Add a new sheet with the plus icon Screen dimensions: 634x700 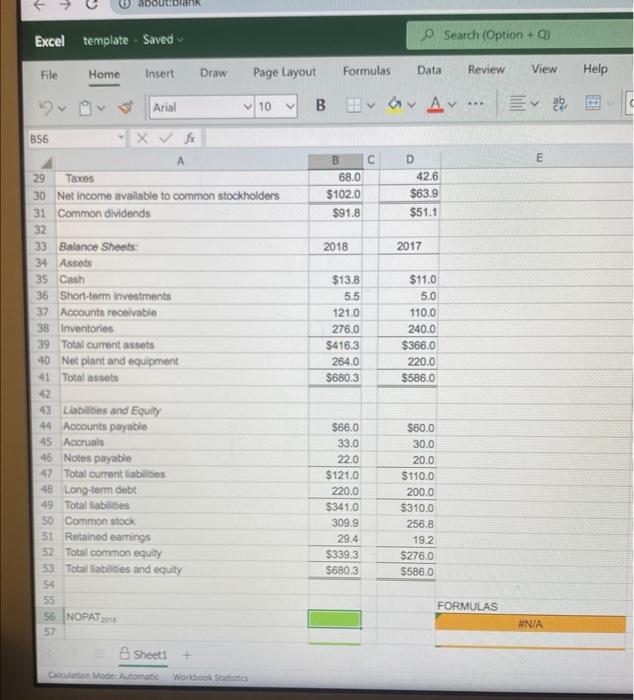pyautogui.click(x=187, y=655)
